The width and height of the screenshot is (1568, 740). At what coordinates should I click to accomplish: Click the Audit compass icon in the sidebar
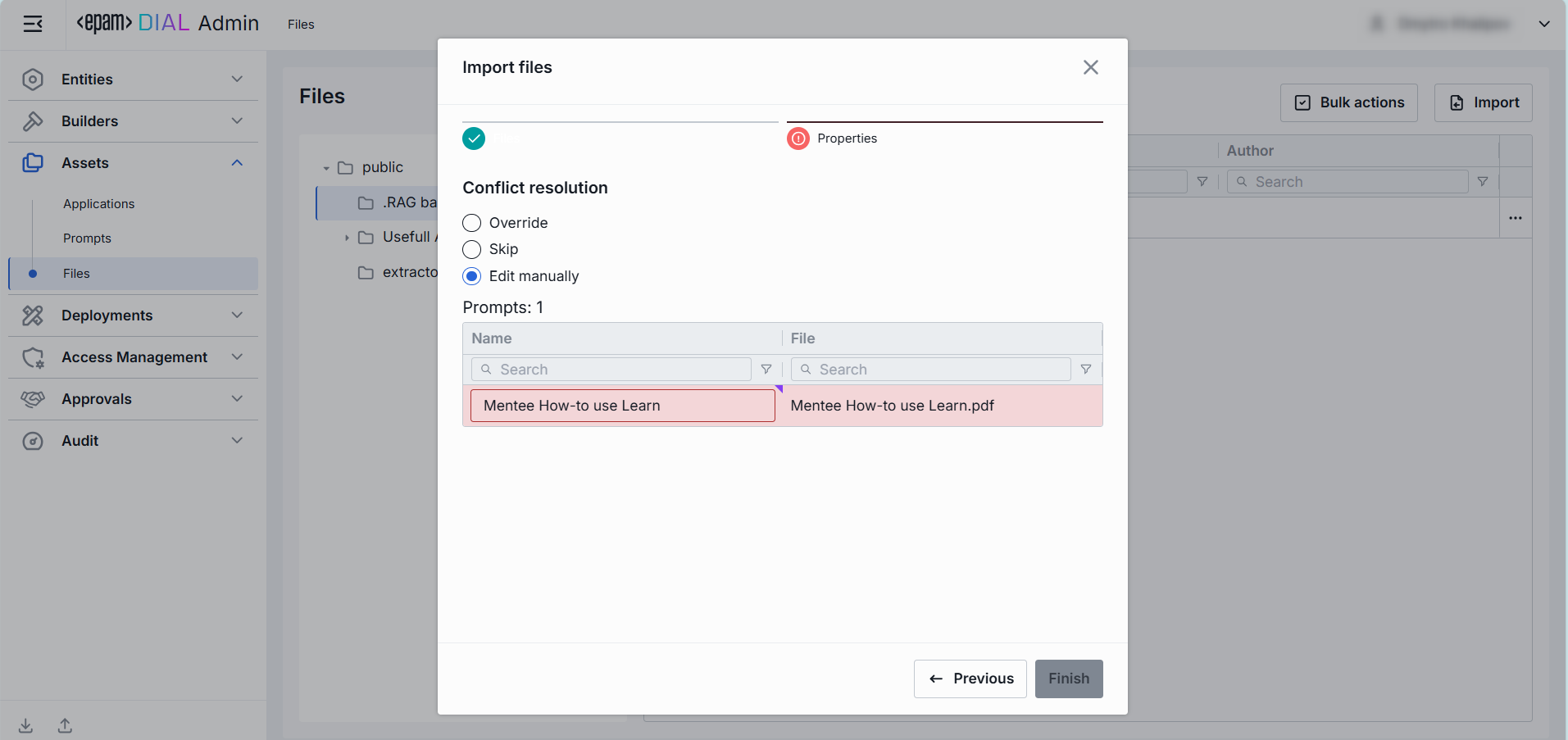click(33, 441)
